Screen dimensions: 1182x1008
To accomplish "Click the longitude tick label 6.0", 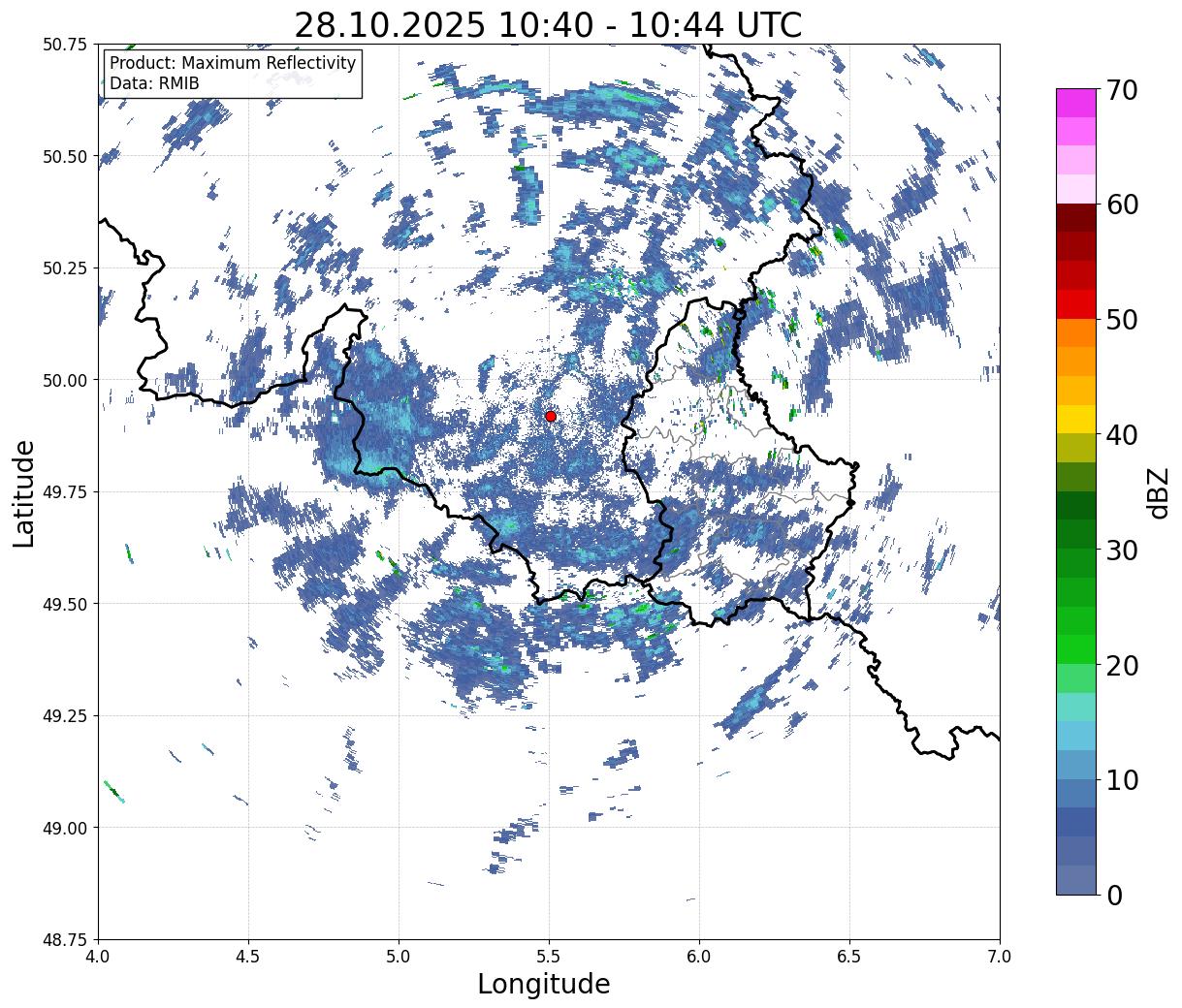I will [699, 957].
